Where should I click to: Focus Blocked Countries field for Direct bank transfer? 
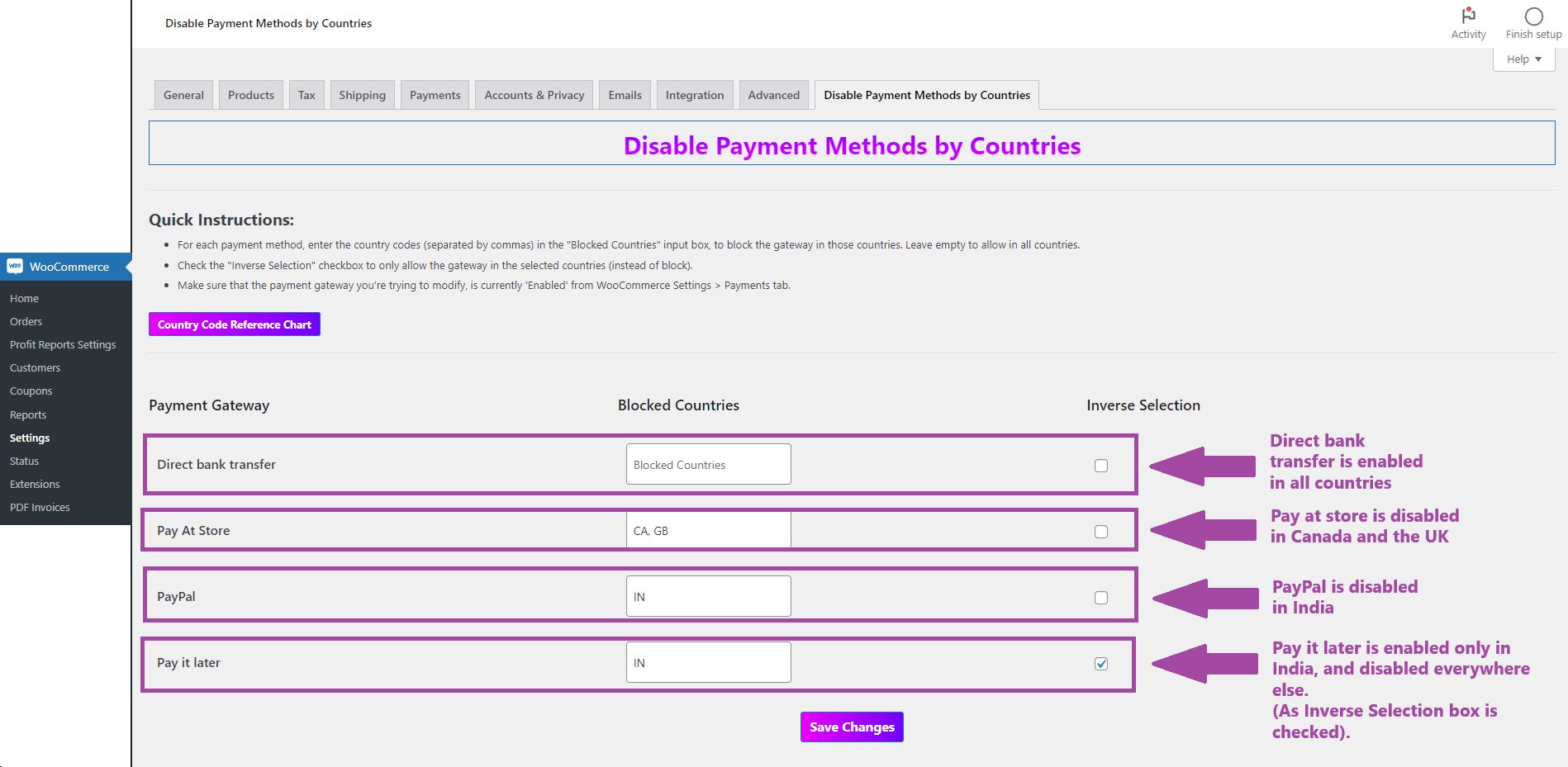pyautogui.click(x=708, y=465)
